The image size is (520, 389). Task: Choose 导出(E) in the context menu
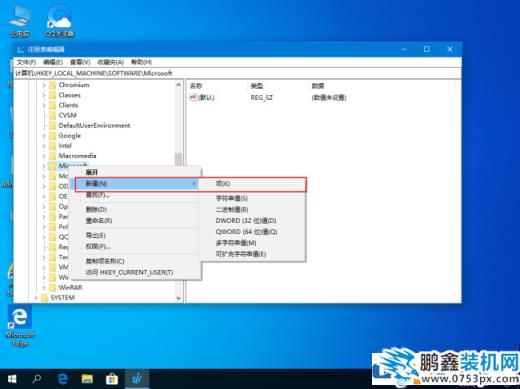click(x=96, y=235)
